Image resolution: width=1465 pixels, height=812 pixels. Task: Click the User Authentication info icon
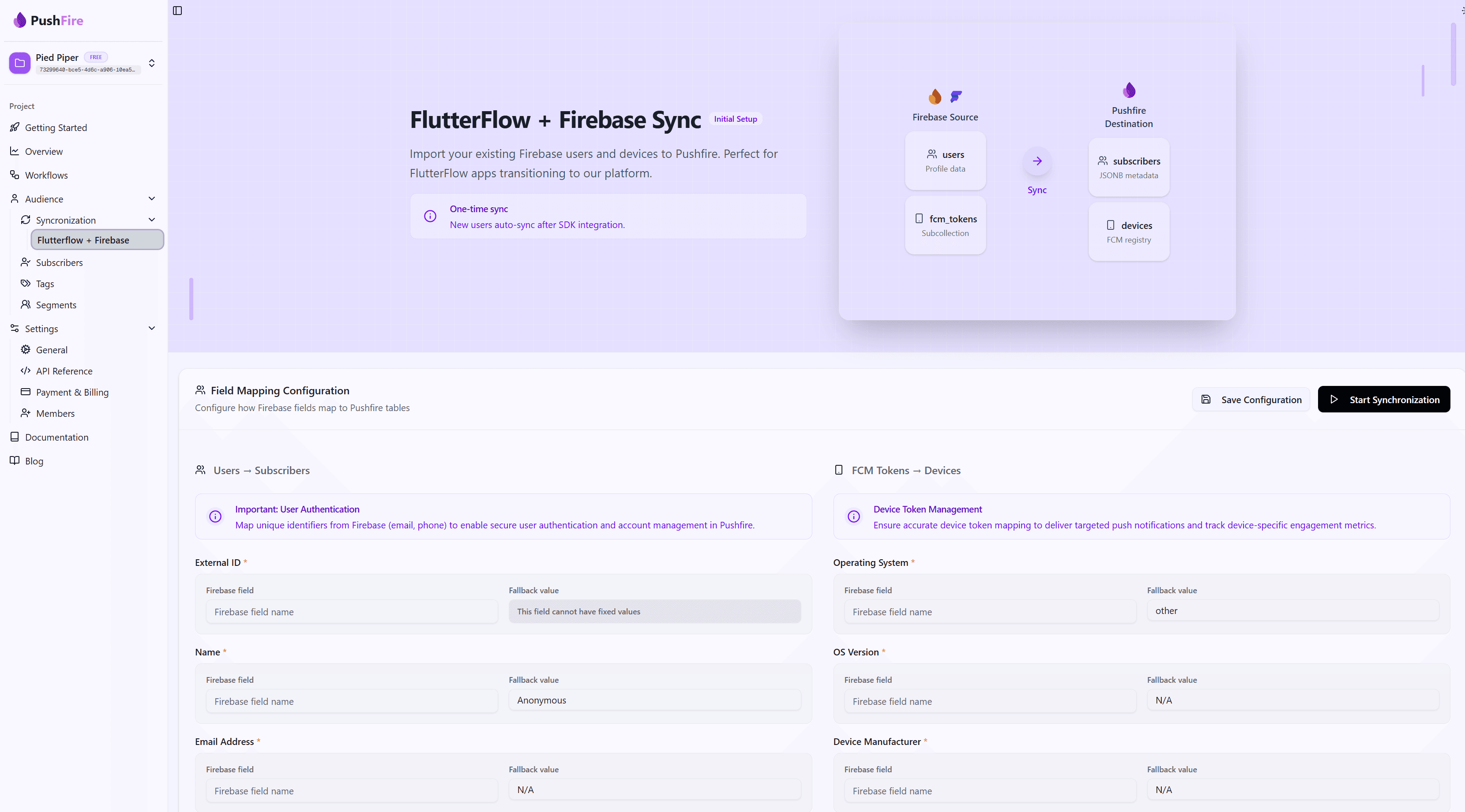pos(215,516)
